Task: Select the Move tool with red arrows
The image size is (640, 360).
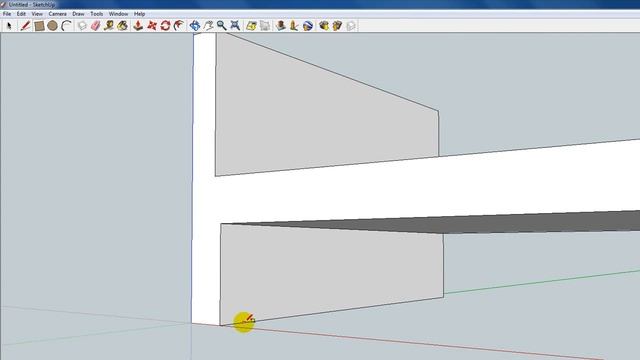Action: pos(152,26)
